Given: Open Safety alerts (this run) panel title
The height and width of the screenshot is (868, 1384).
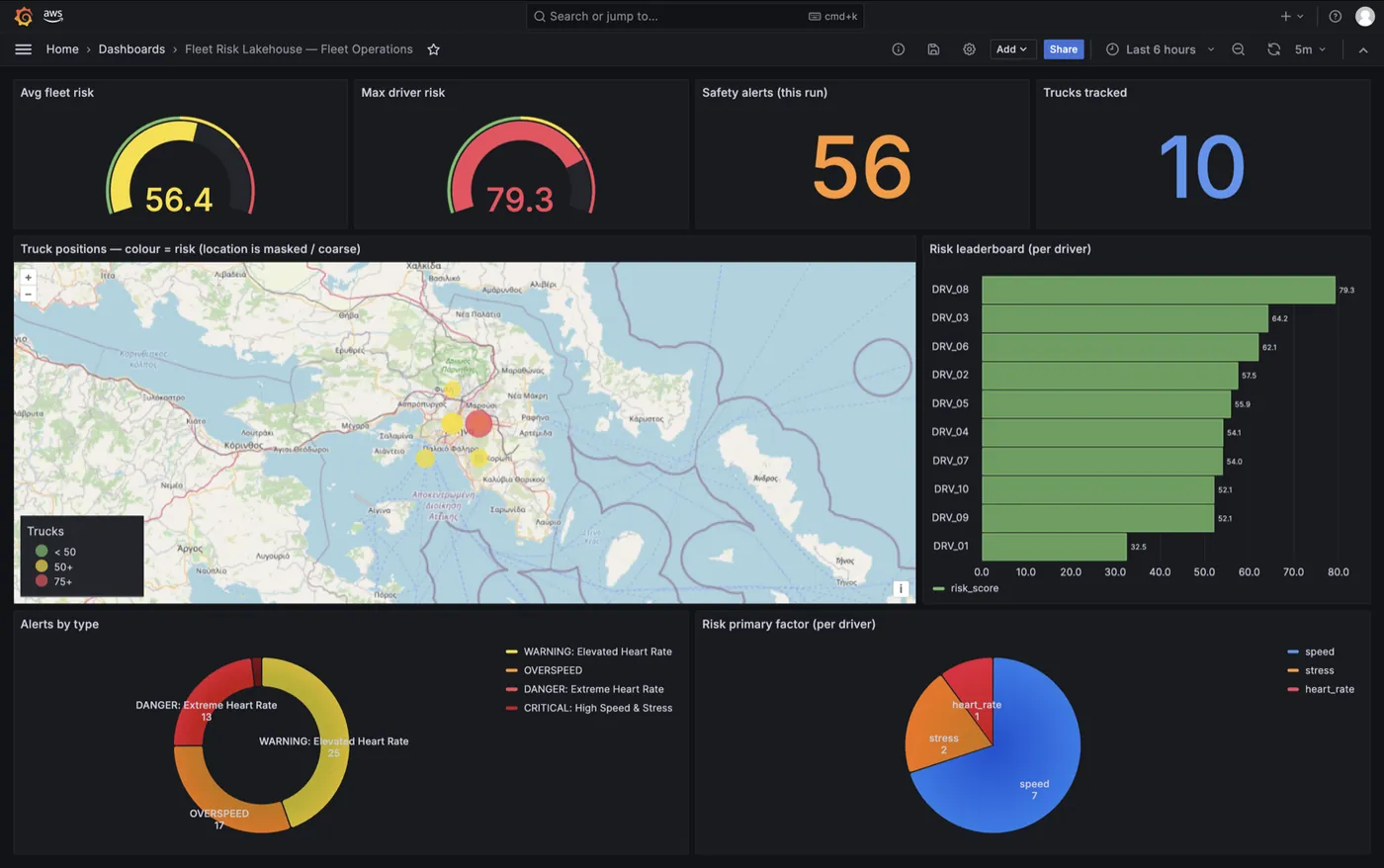Looking at the screenshot, I should [x=764, y=93].
